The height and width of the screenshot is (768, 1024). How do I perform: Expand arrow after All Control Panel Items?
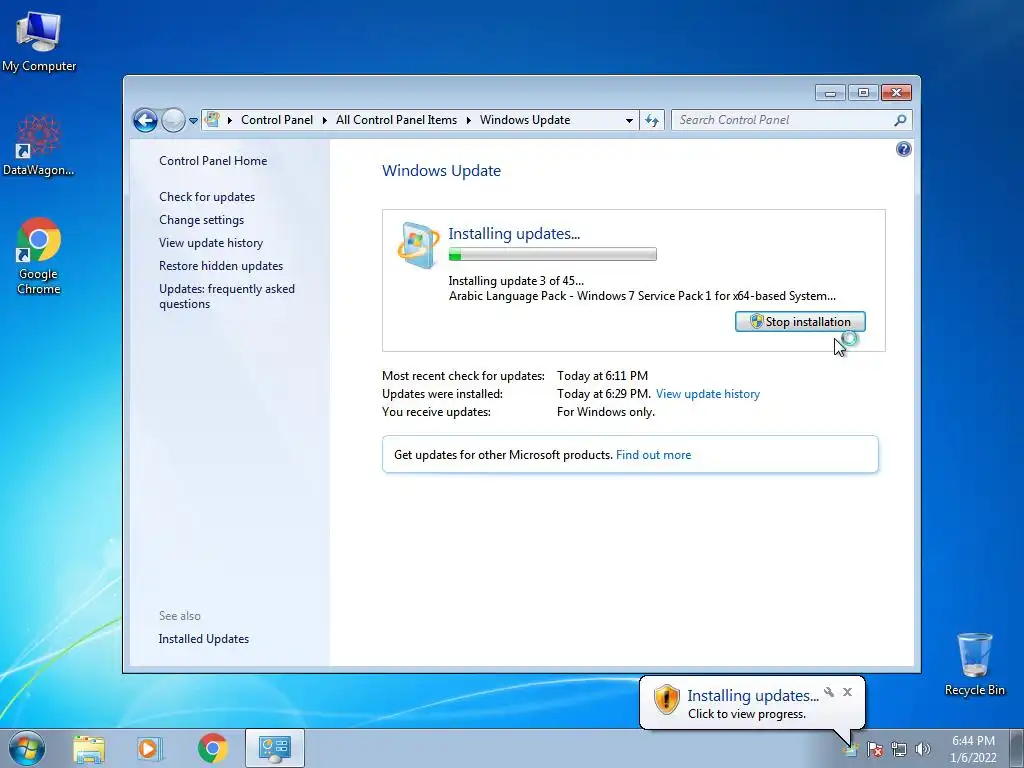coord(468,120)
